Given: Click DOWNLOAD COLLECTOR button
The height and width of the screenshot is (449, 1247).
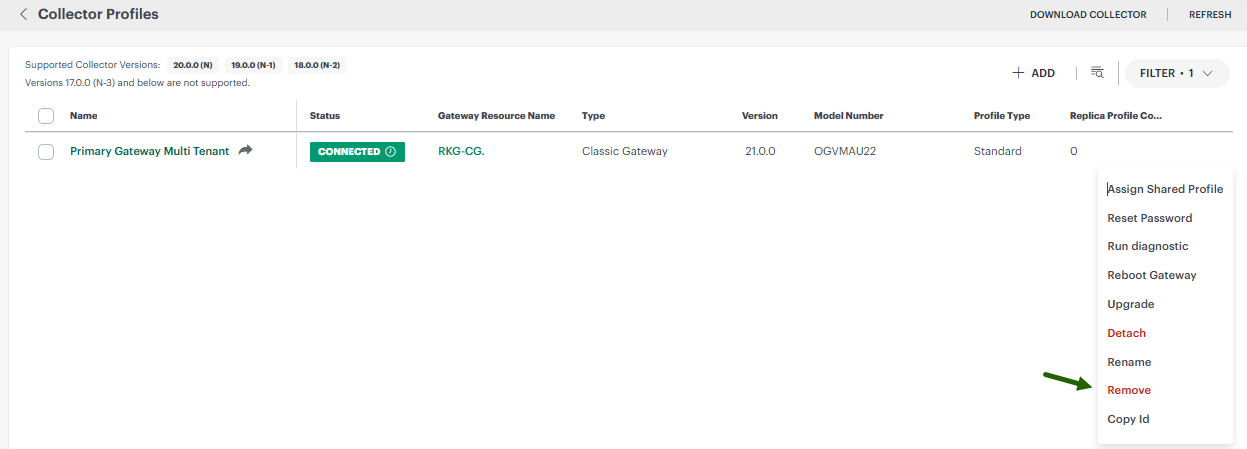Looking at the screenshot, I should tap(1087, 15).
